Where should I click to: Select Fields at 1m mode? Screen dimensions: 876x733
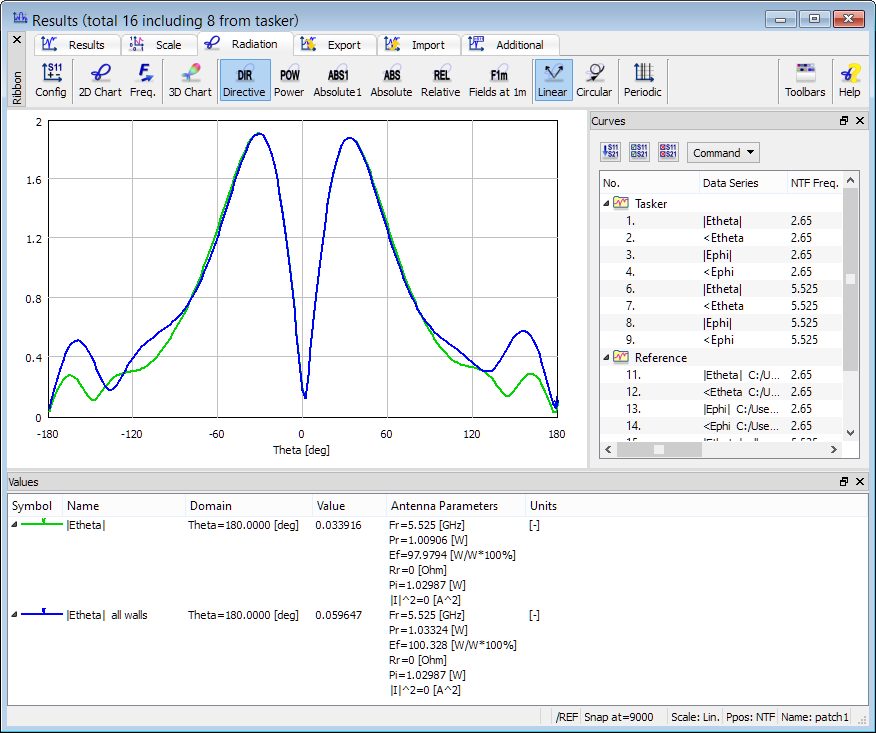(x=499, y=80)
